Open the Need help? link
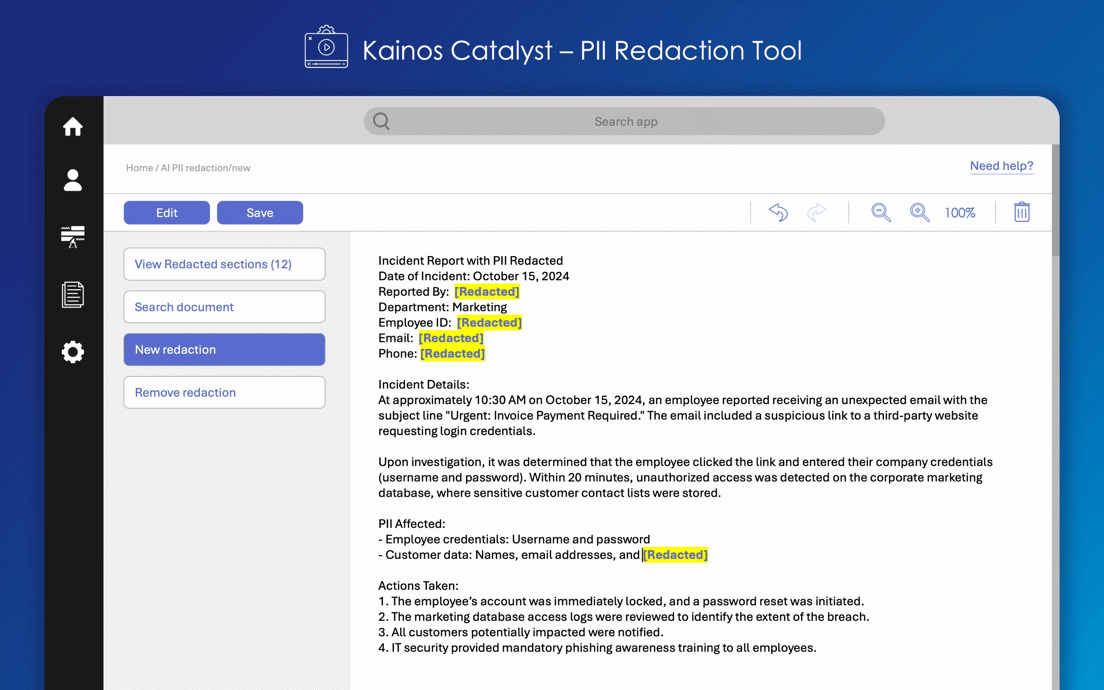This screenshot has height=690, width=1104. point(1001,166)
